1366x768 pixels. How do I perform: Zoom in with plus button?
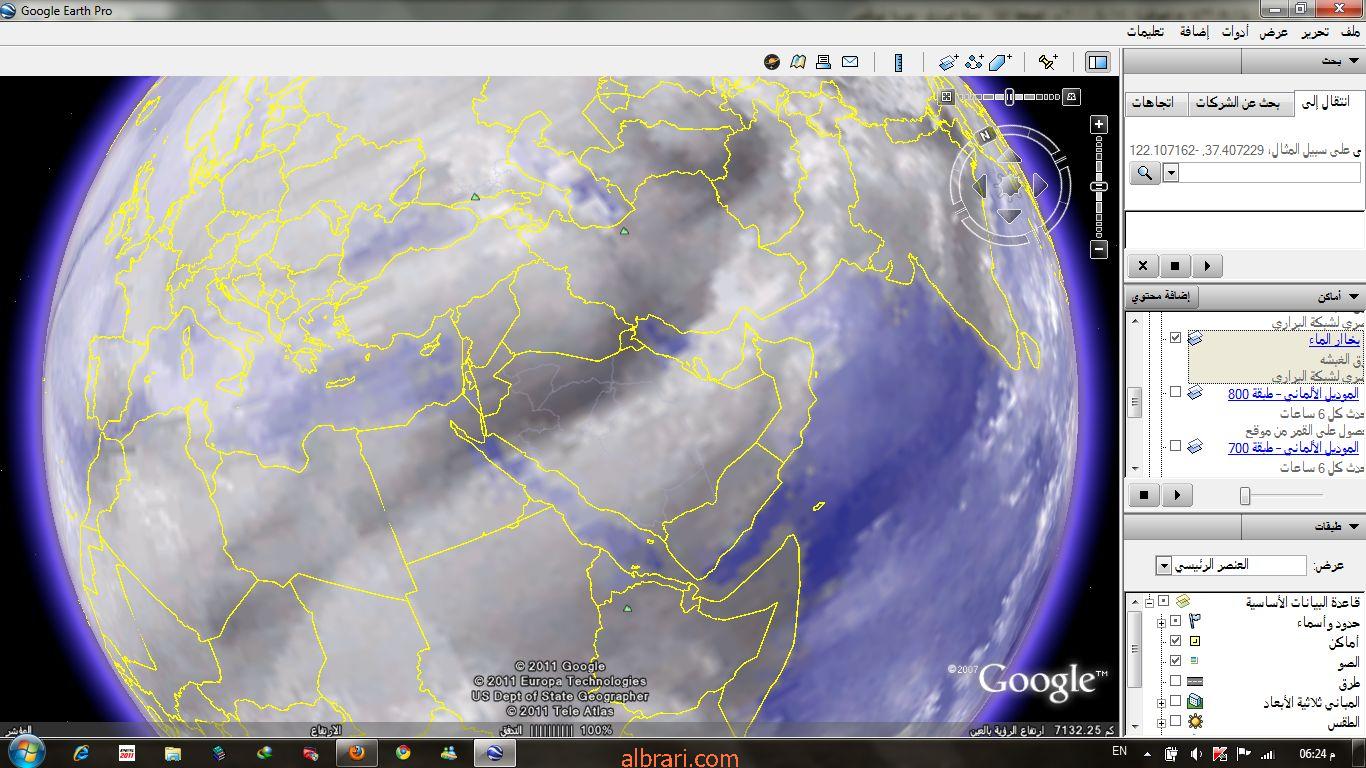point(1099,125)
